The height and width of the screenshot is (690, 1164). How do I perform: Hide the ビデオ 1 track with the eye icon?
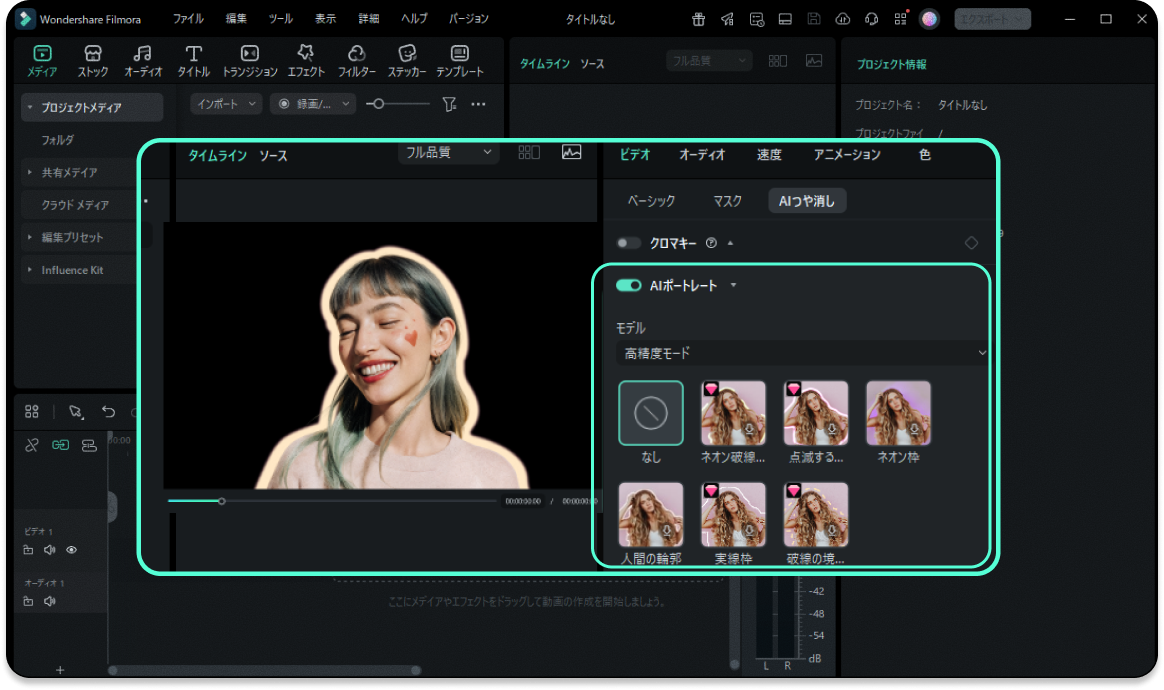71,550
